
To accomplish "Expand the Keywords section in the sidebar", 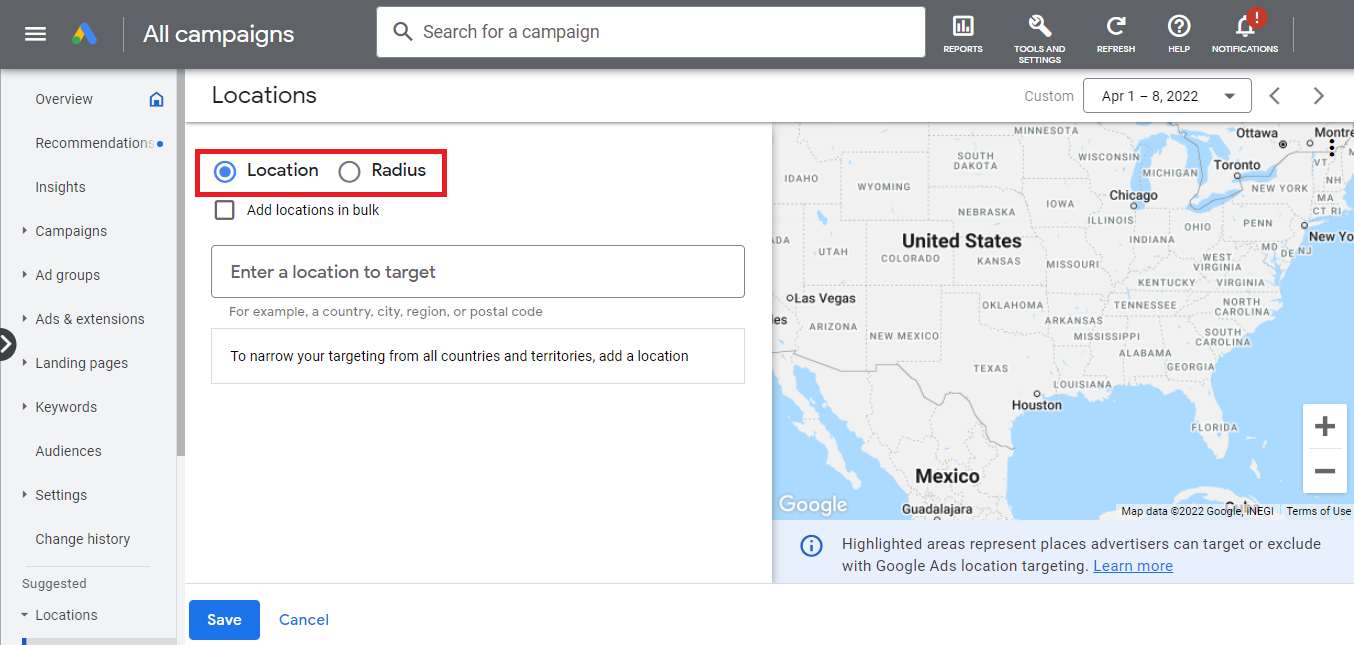I will [x=66, y=407].
